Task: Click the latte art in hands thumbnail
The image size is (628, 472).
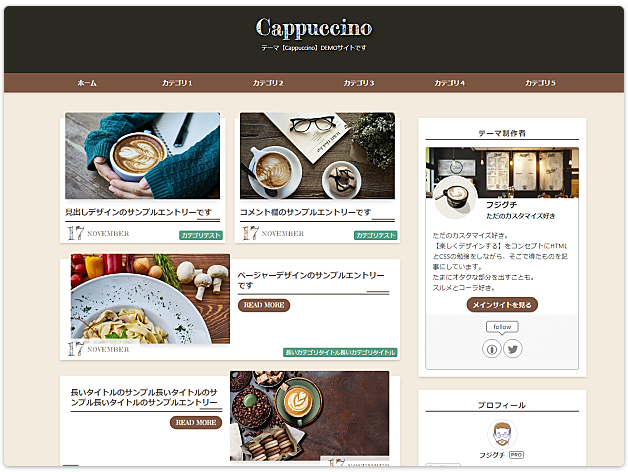Action: coord(143,156)
